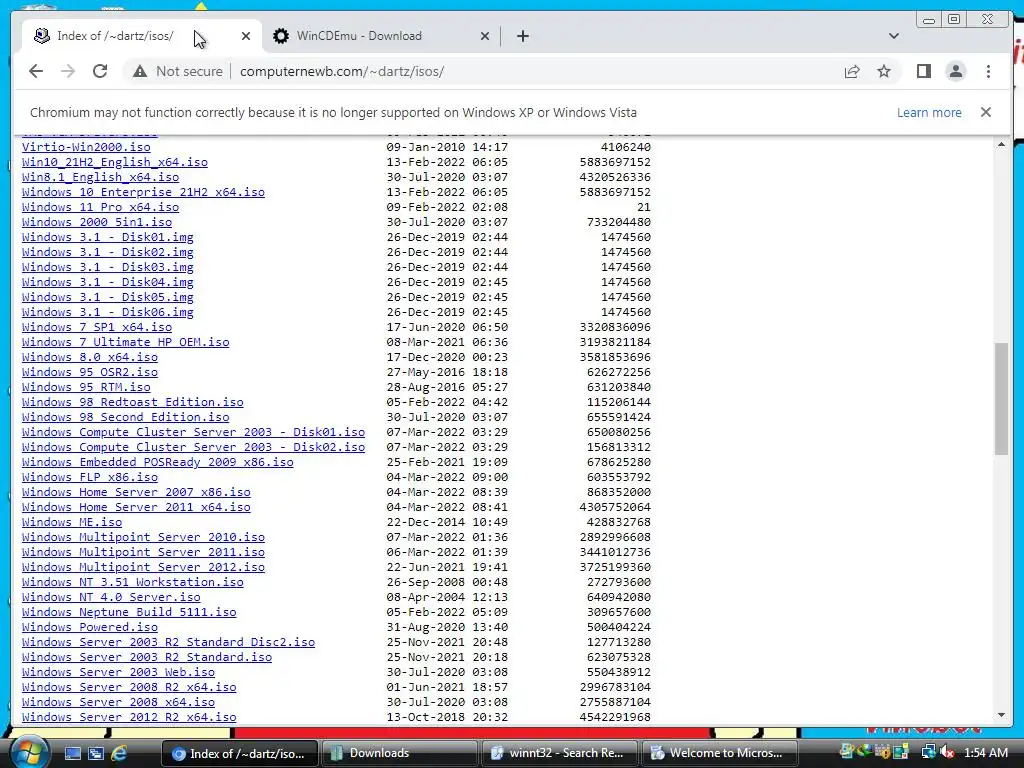1024x768 pixels.
Task: Open Win8.1_English_x64.iso link
Action: [101, 177]
